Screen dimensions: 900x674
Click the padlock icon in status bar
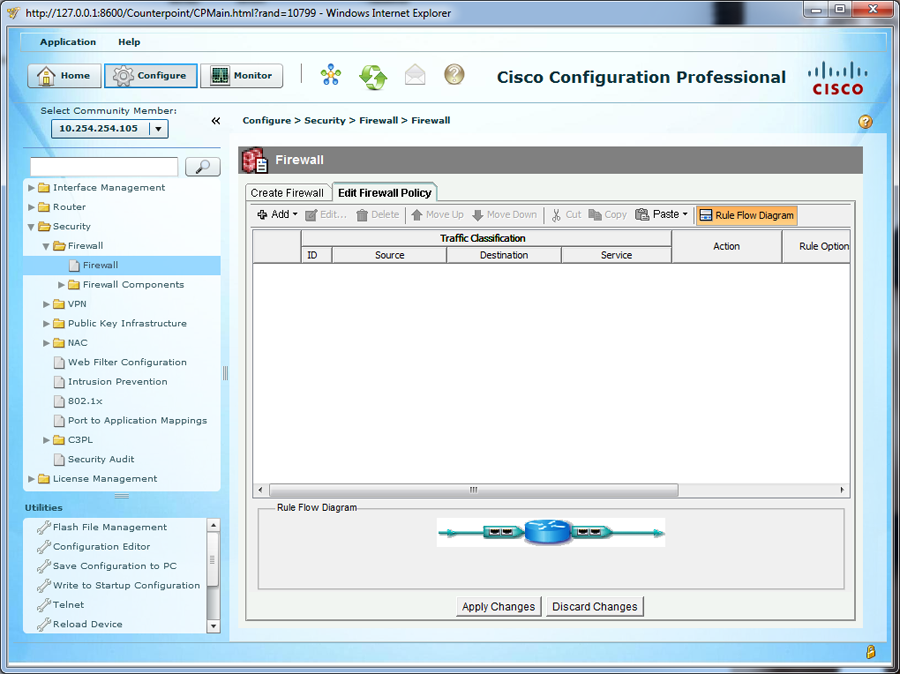coord(870,652)
